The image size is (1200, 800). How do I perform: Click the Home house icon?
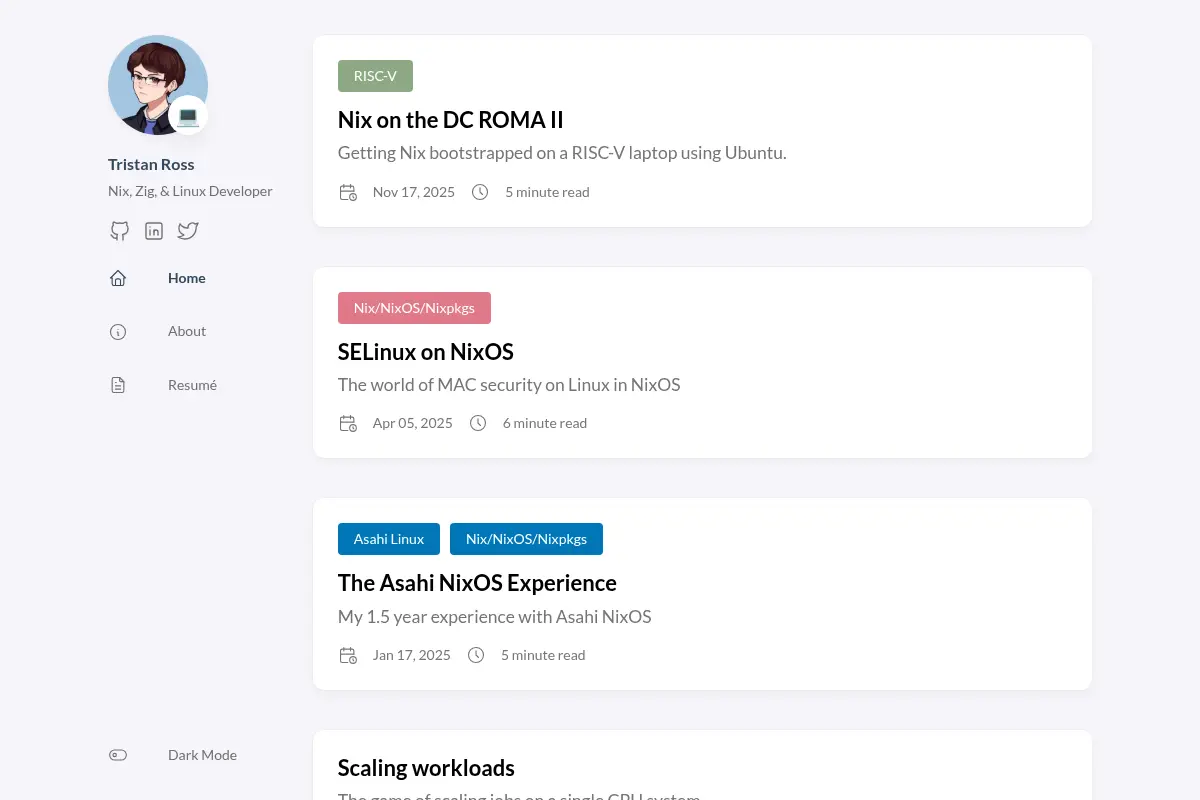pyautogui.click(x=118, y=278)
